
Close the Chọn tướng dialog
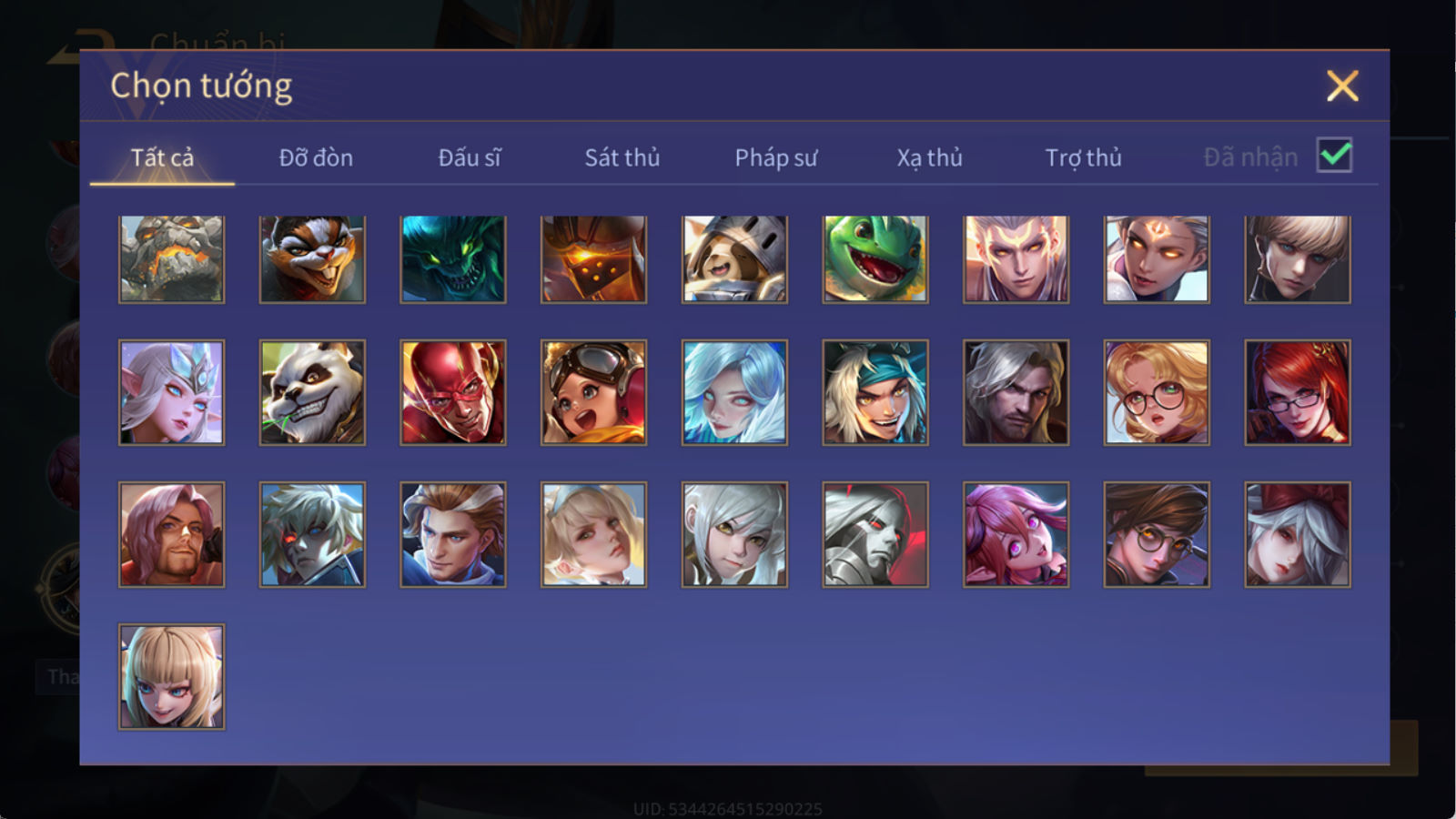(x=1342, y=86)
